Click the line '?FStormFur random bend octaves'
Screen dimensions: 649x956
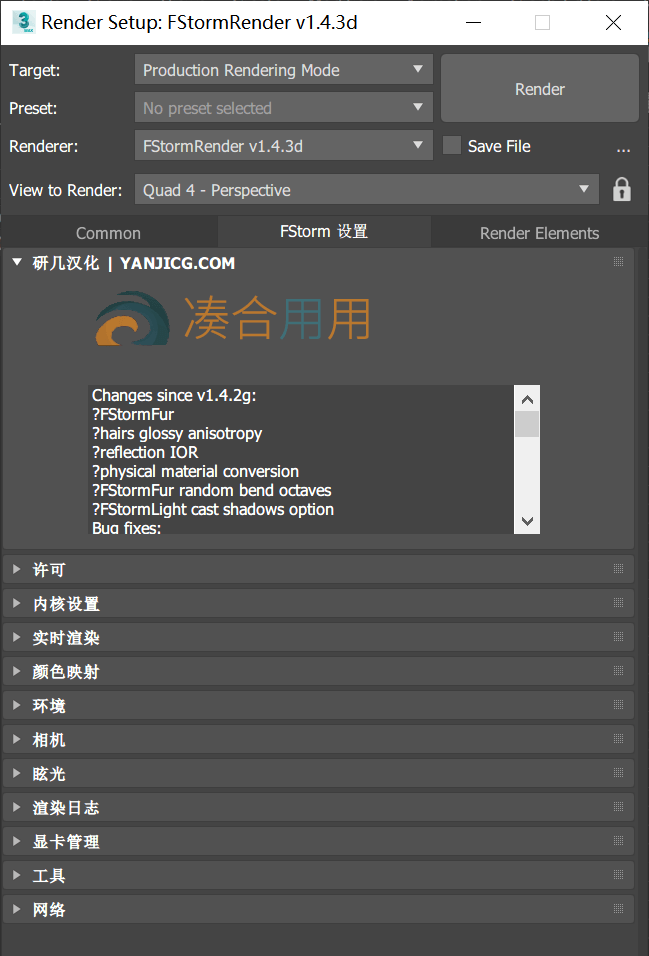click(212, 490)
